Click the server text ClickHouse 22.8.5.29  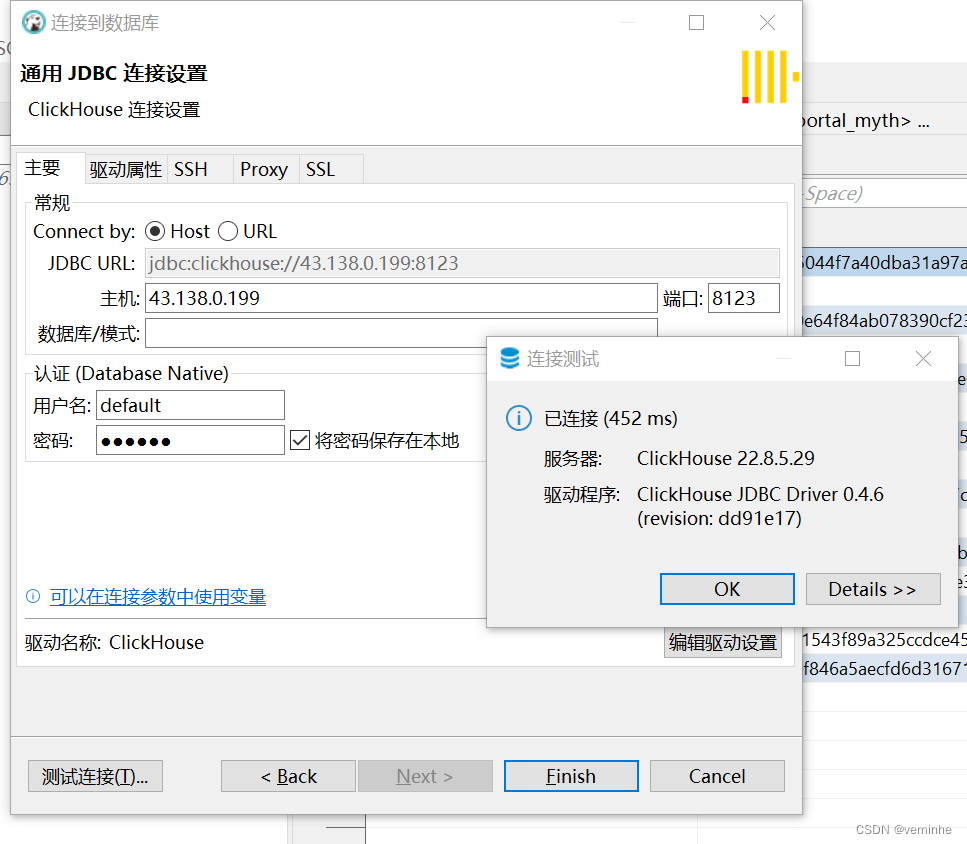tap(725, 458)
